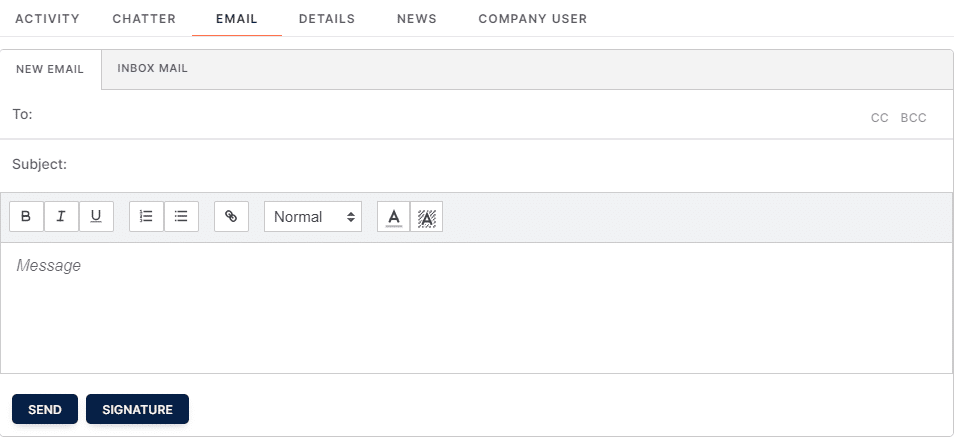Insert a hyperlink in the message
Viewport: 960px width, 445px height.
[x=231, y=217]
